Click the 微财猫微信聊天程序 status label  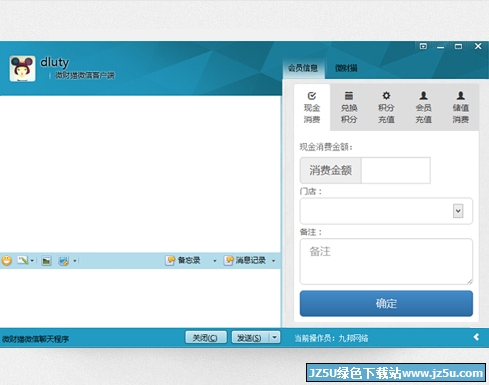pos(35,339)
